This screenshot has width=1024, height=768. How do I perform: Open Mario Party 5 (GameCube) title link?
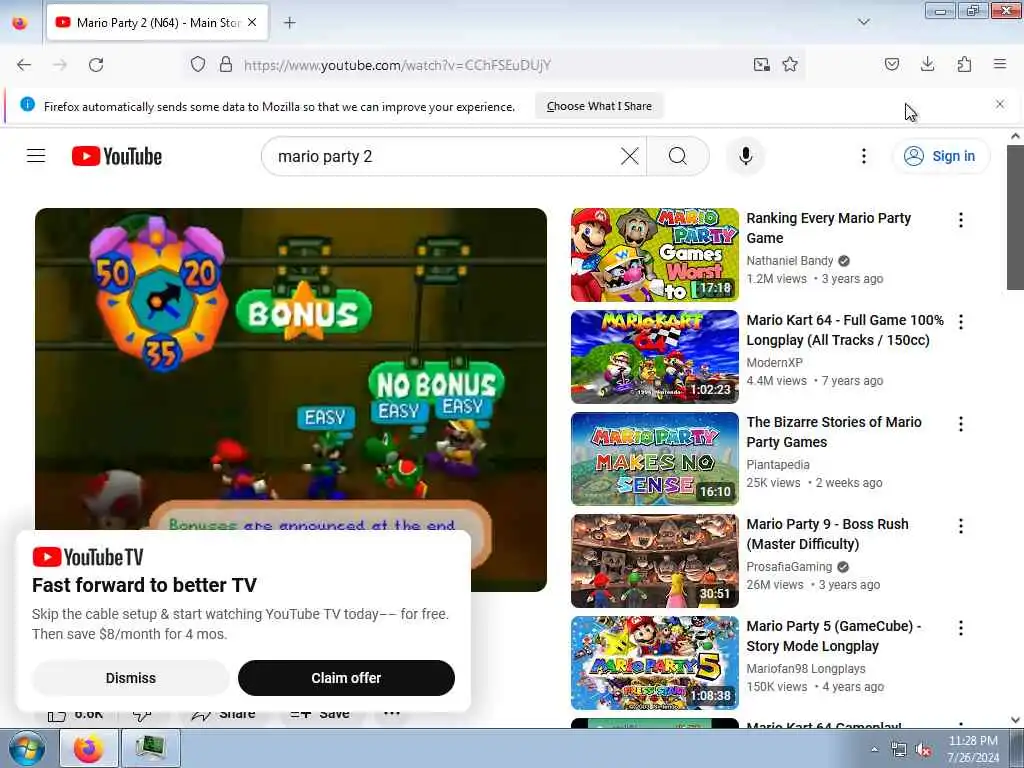pos(834,635)
